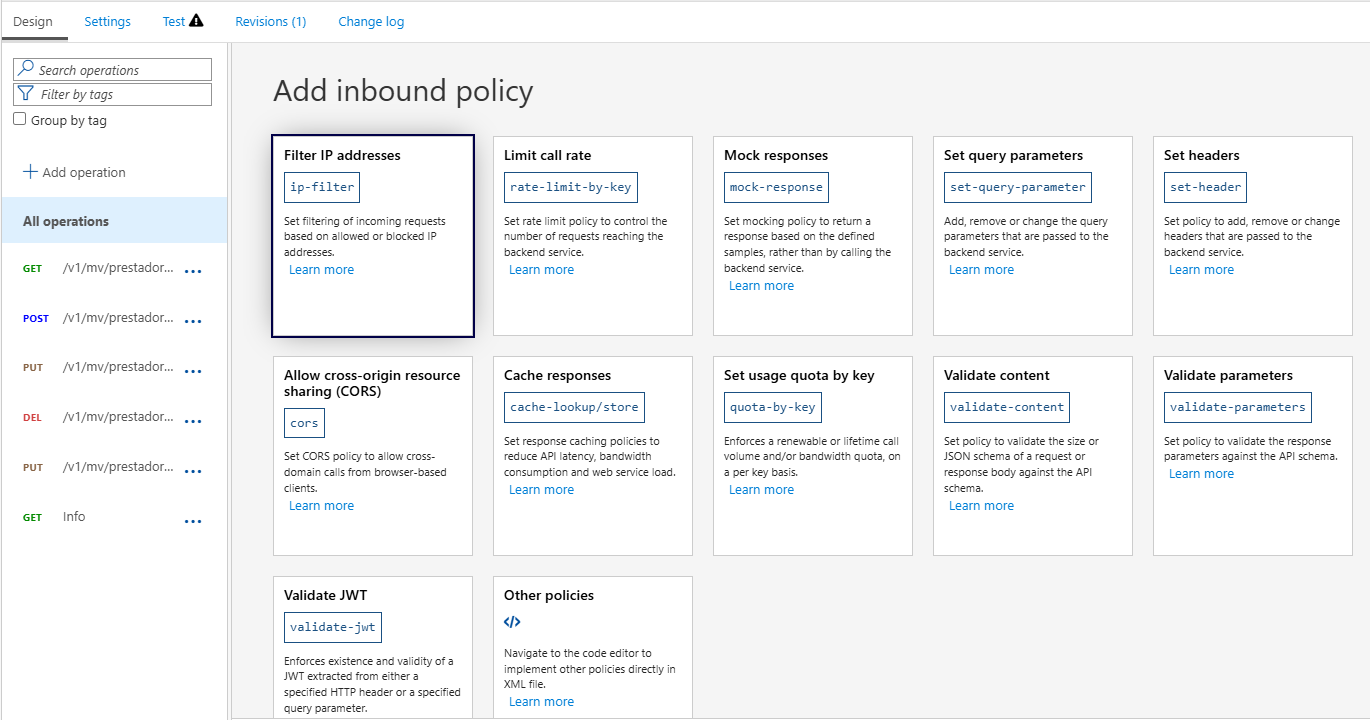The image size is (1370, 720).
Task: Switch to the Settings tab
Action: (x=107, y=21)
